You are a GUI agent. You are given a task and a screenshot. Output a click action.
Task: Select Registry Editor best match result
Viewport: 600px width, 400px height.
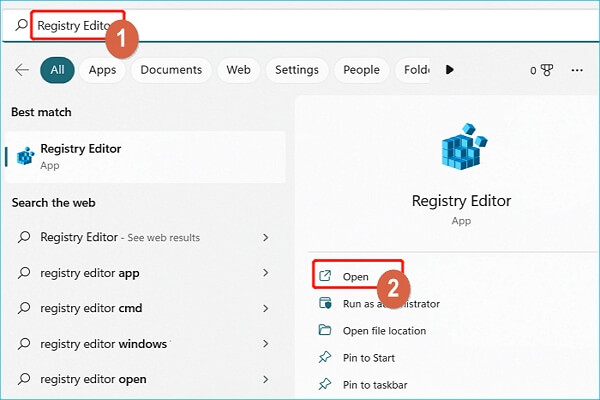(x=145, y=157)
